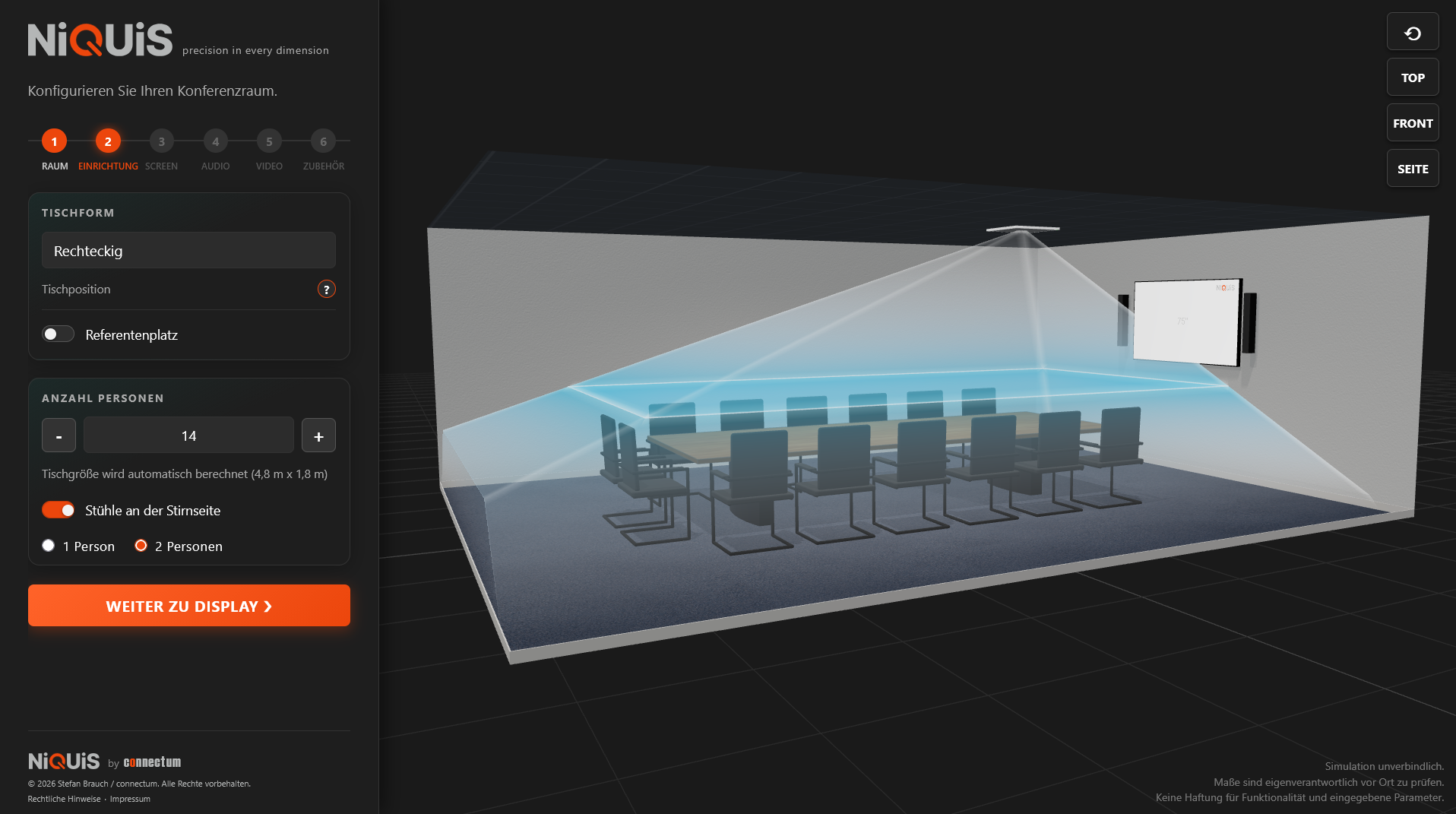Open the Tischposition help icon
Screen dimensions: 1456x814
(x=326, y=289)
